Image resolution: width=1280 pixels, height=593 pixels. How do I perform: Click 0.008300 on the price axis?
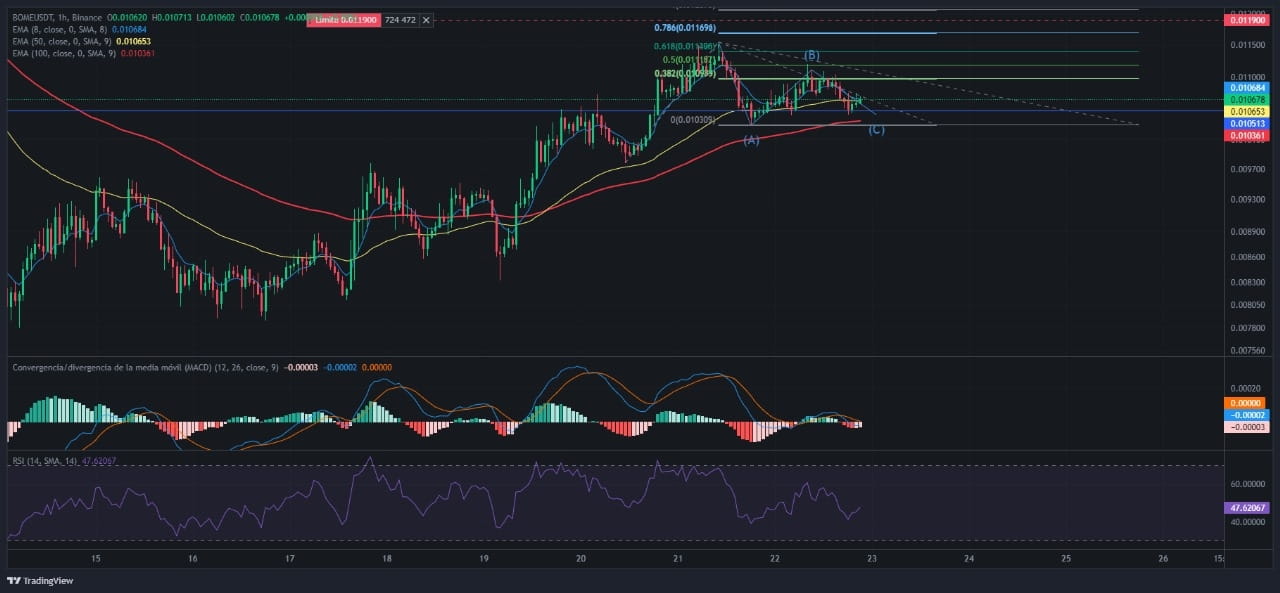1248,283
